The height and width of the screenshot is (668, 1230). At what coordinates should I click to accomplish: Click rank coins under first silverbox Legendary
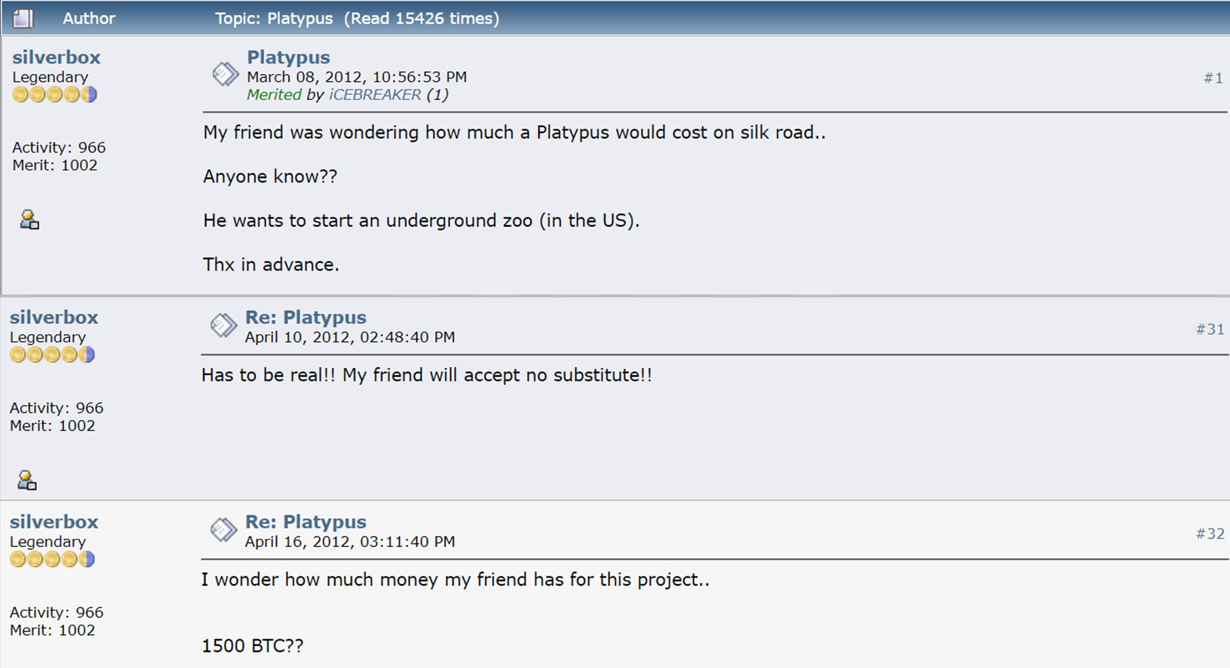pos(54,95)
